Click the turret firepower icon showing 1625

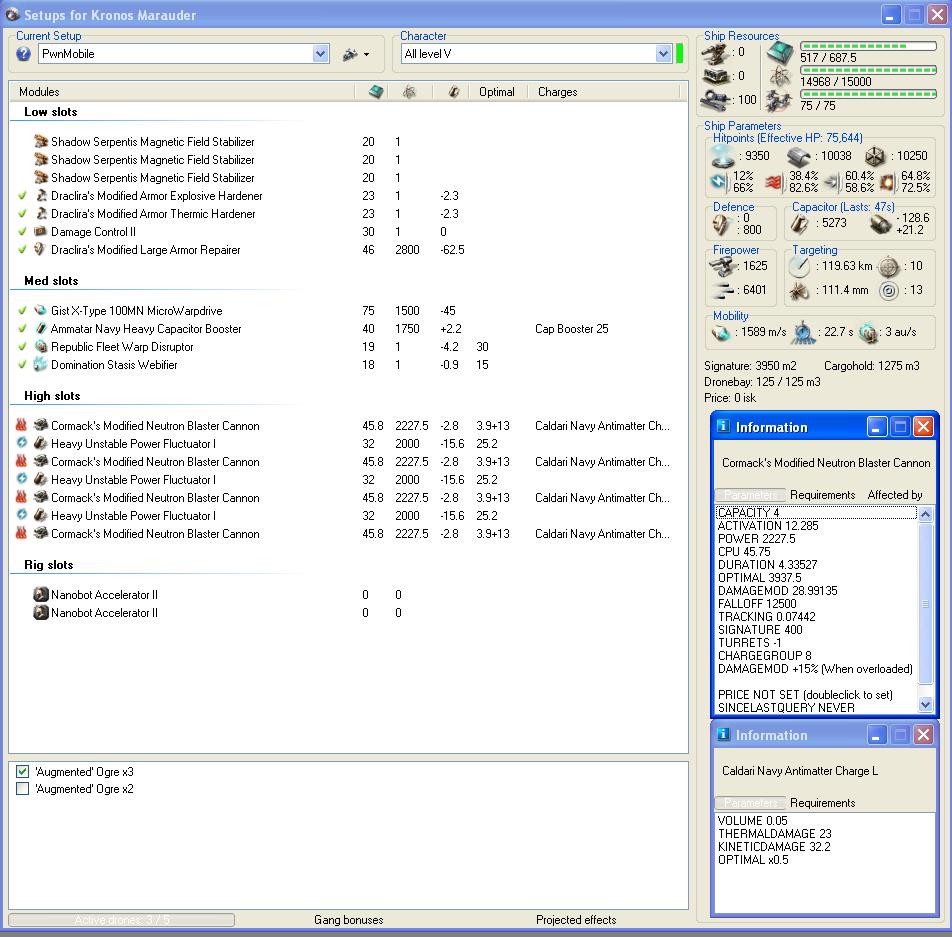coord(721,266)
